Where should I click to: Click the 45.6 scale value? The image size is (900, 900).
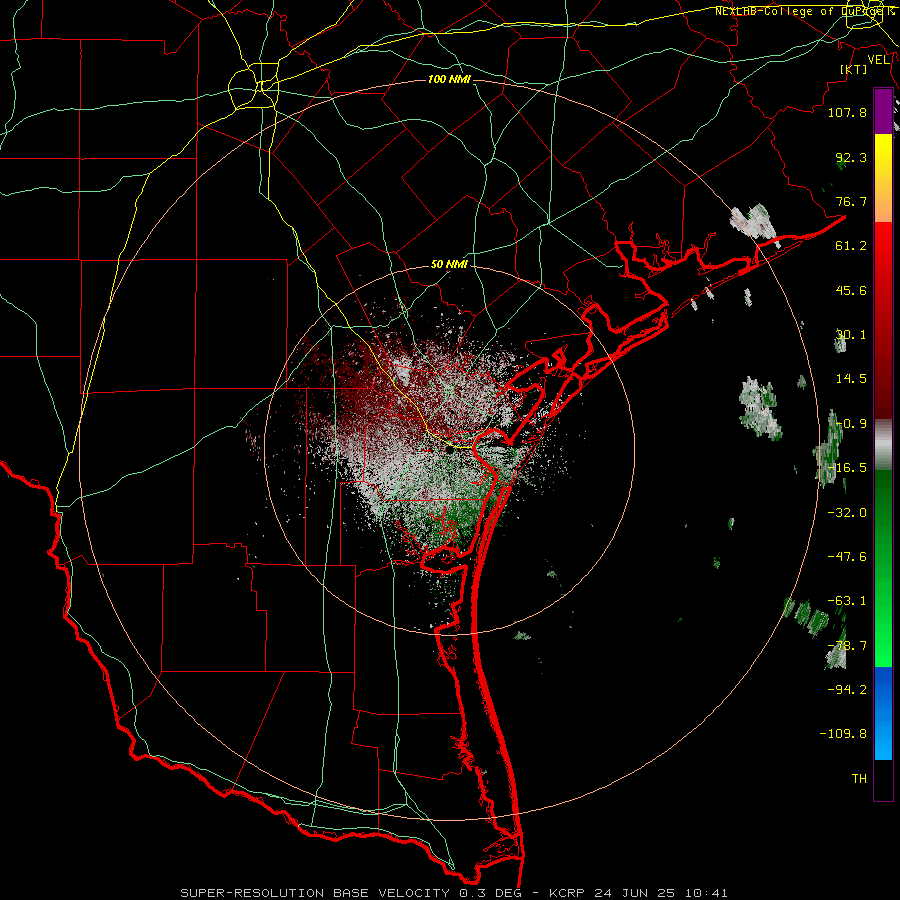coord(851,290)
